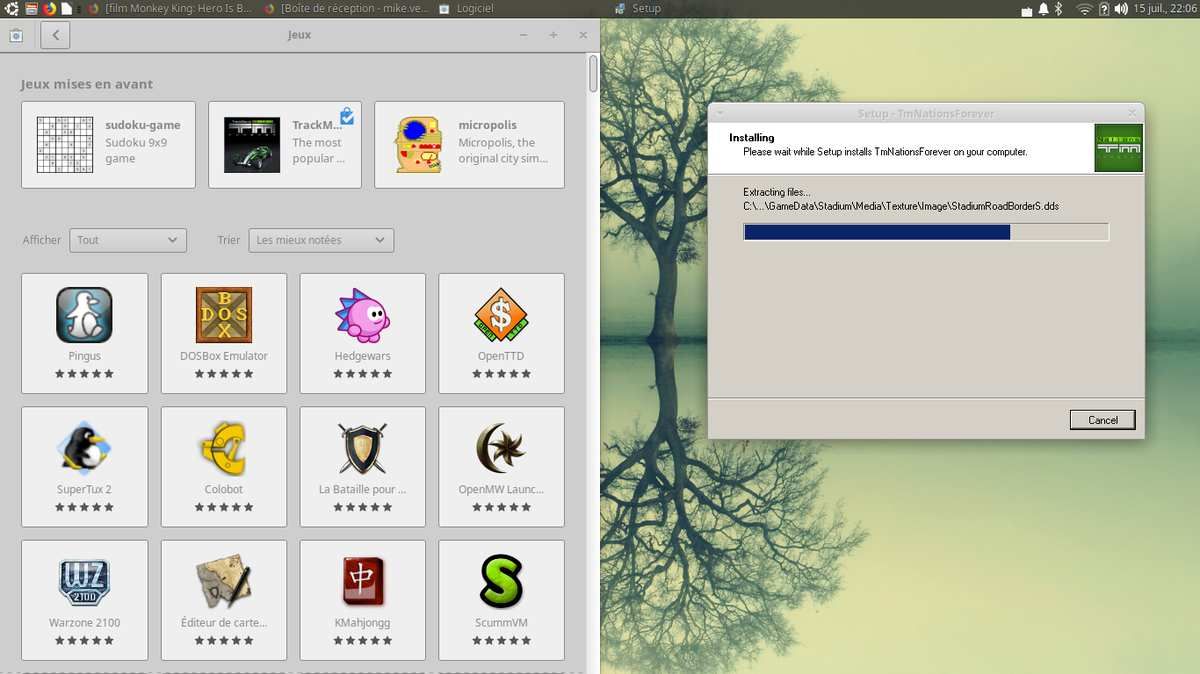Open the featured micropolis card
This screenshot has height=674, width=1200.
tap(469, 144)
